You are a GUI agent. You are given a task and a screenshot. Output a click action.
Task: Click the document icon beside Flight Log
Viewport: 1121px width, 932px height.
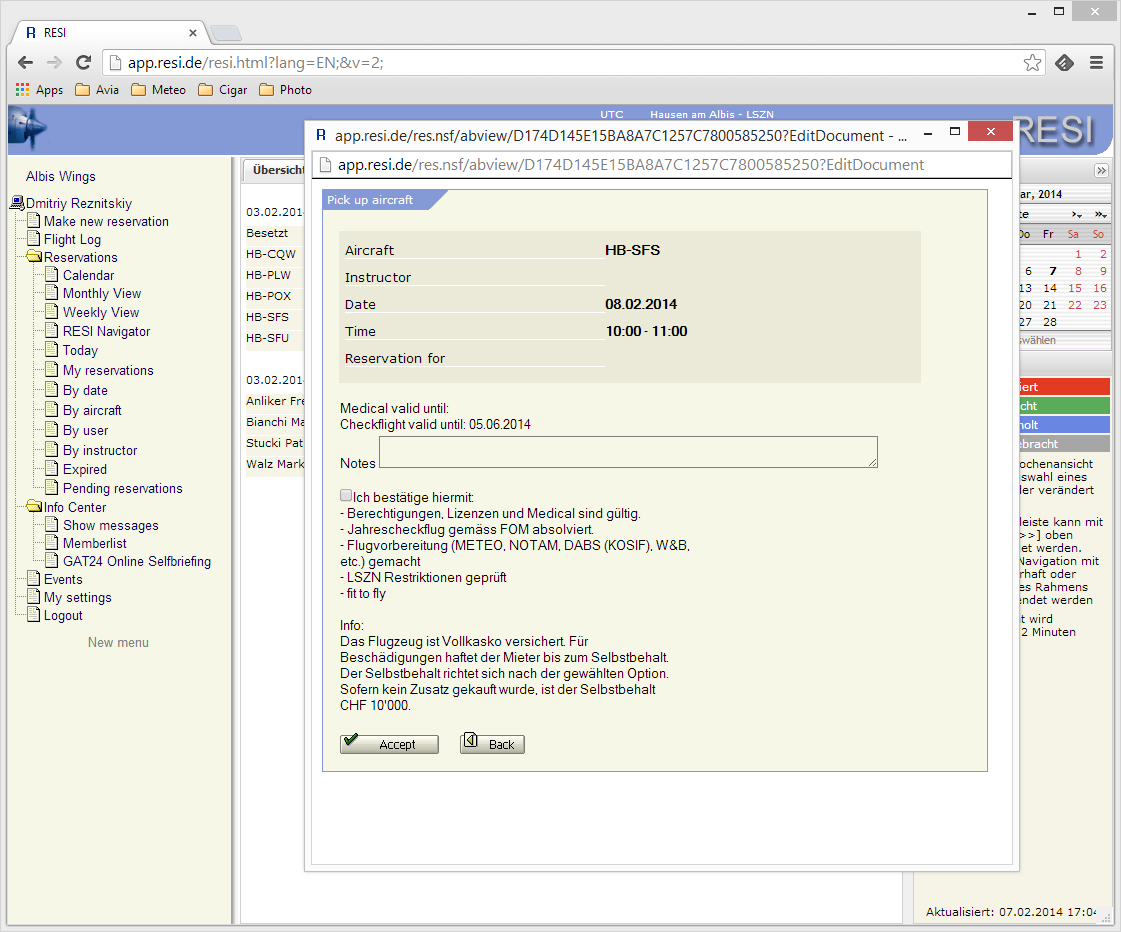pyautogui.click(x=34, y=239)
